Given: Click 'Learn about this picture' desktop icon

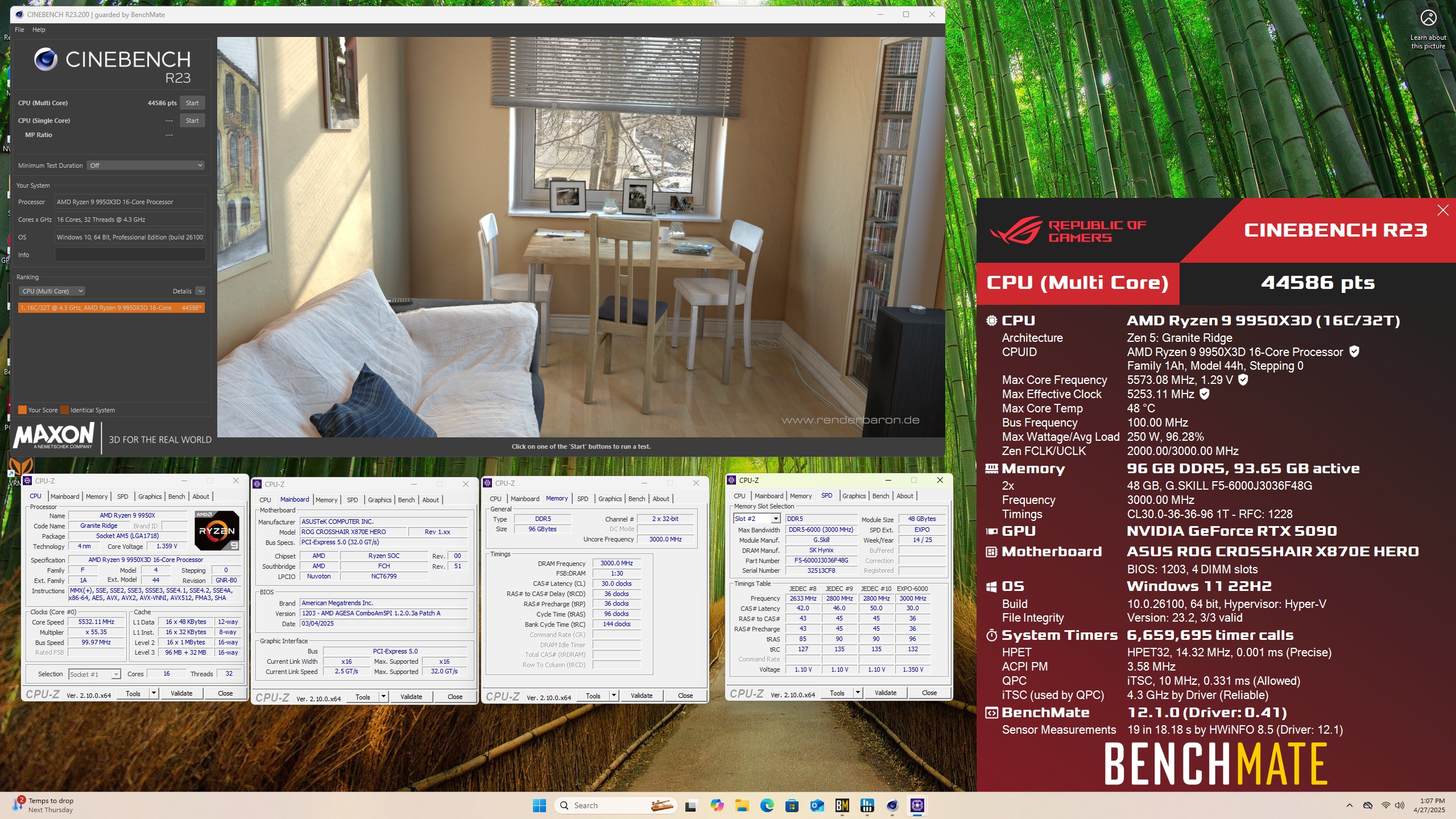Looking at the screenshot, I should pos(1428,29).
